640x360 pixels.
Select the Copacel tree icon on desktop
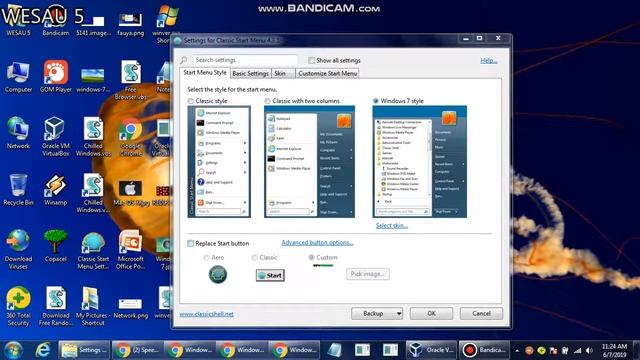pyautogui.click(x=56, y=246)
